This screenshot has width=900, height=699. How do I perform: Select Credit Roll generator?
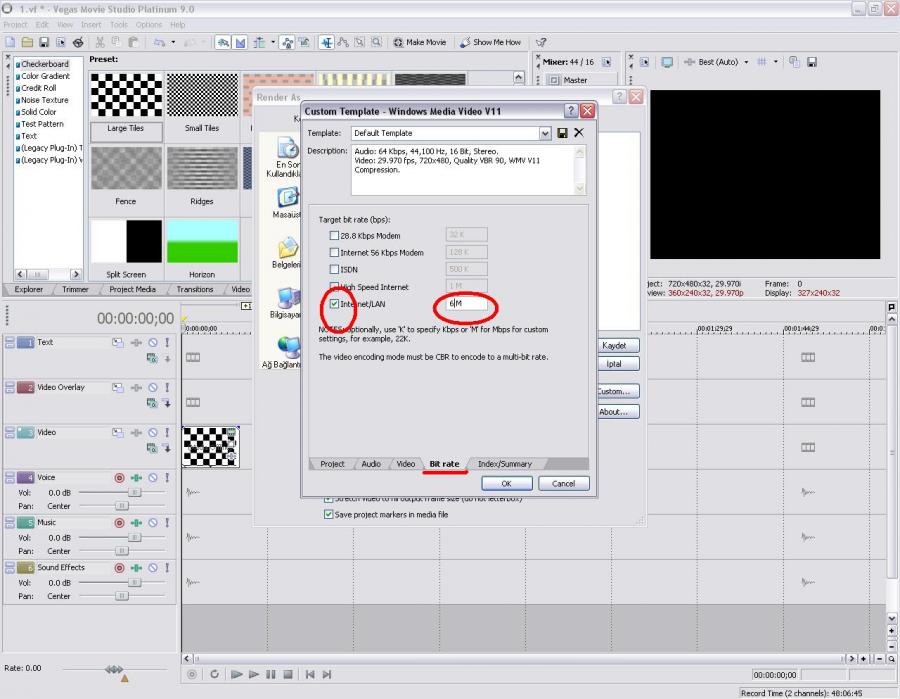click(x=38, y=88)
